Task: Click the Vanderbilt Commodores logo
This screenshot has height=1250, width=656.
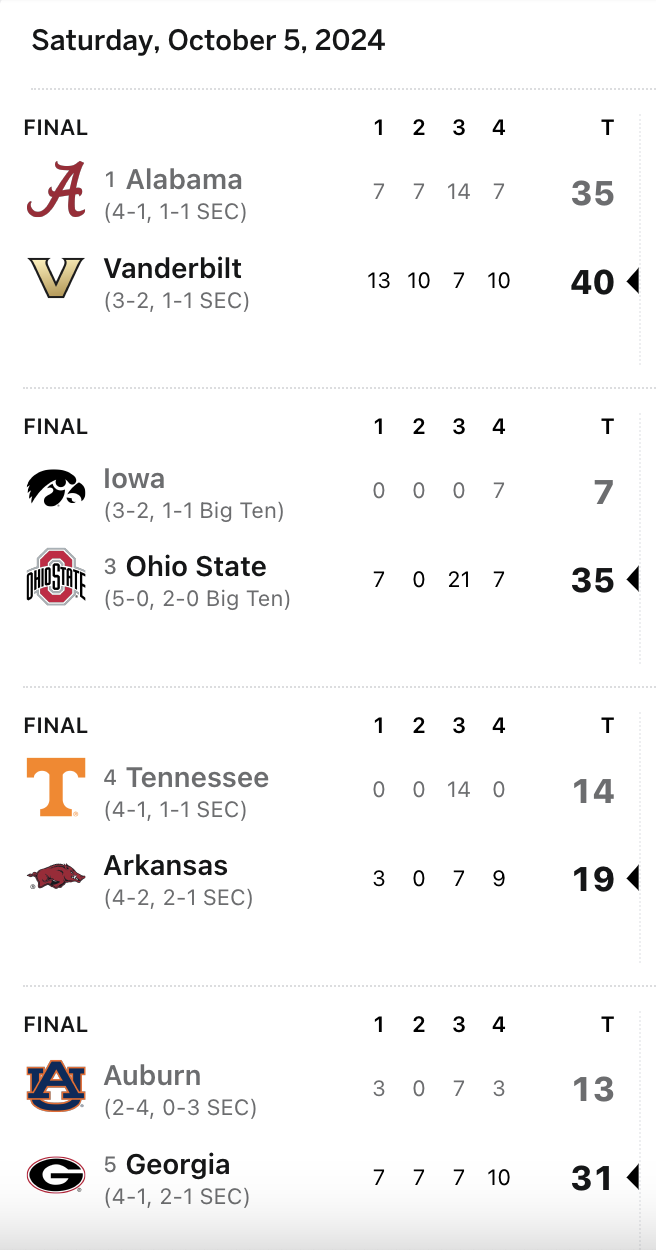Action: (56, 279)
